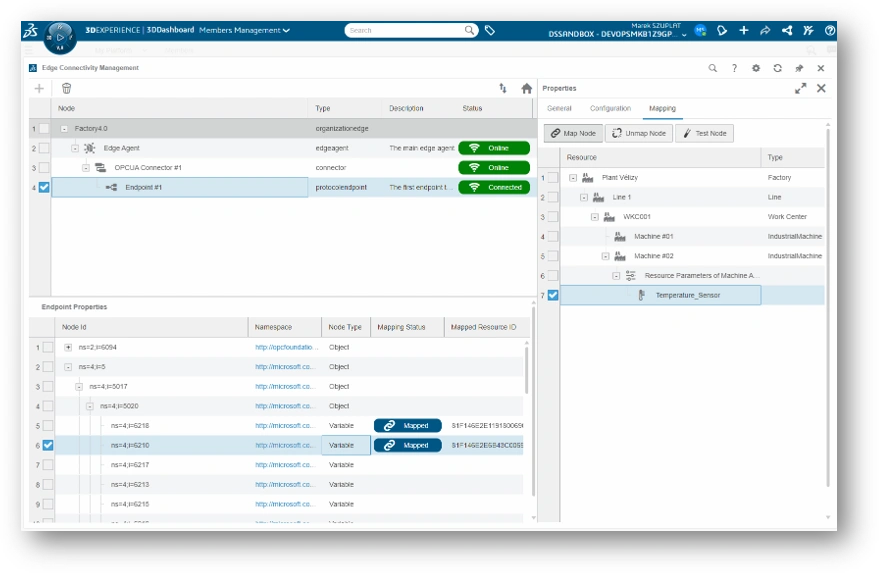Image resolution: width=879 pixels, height=573 pixels.
Task: Sort by the Node Type column header
Action: (345, 327)
